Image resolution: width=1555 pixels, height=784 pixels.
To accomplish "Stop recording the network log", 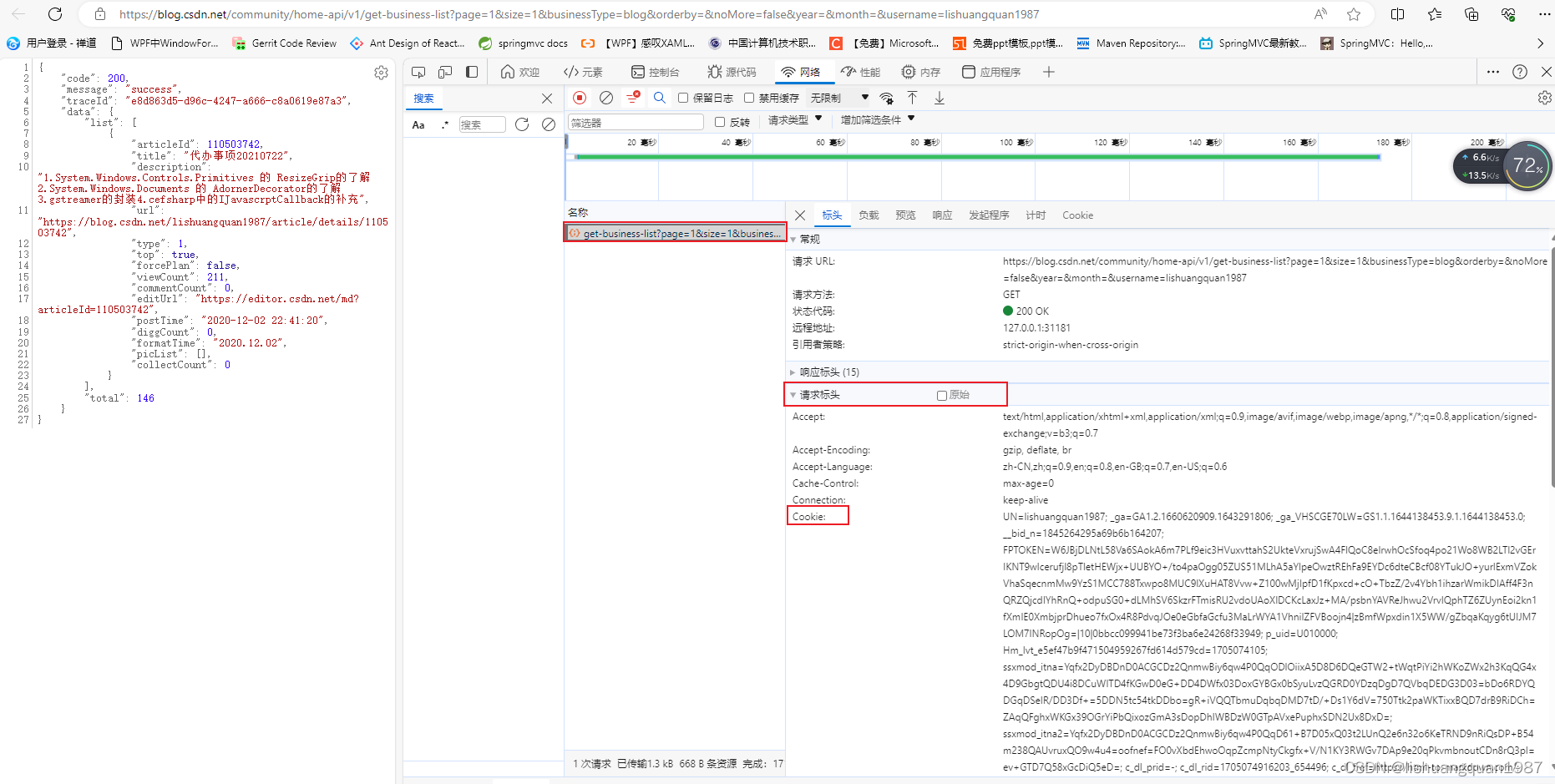I will (x=580, y=98).
